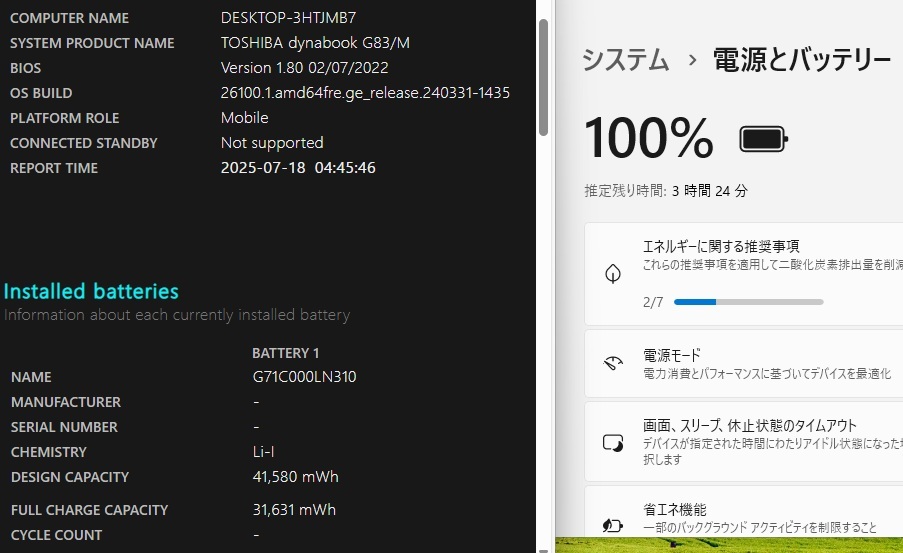Click the gauge icon for 電源モード

(613, 363)
